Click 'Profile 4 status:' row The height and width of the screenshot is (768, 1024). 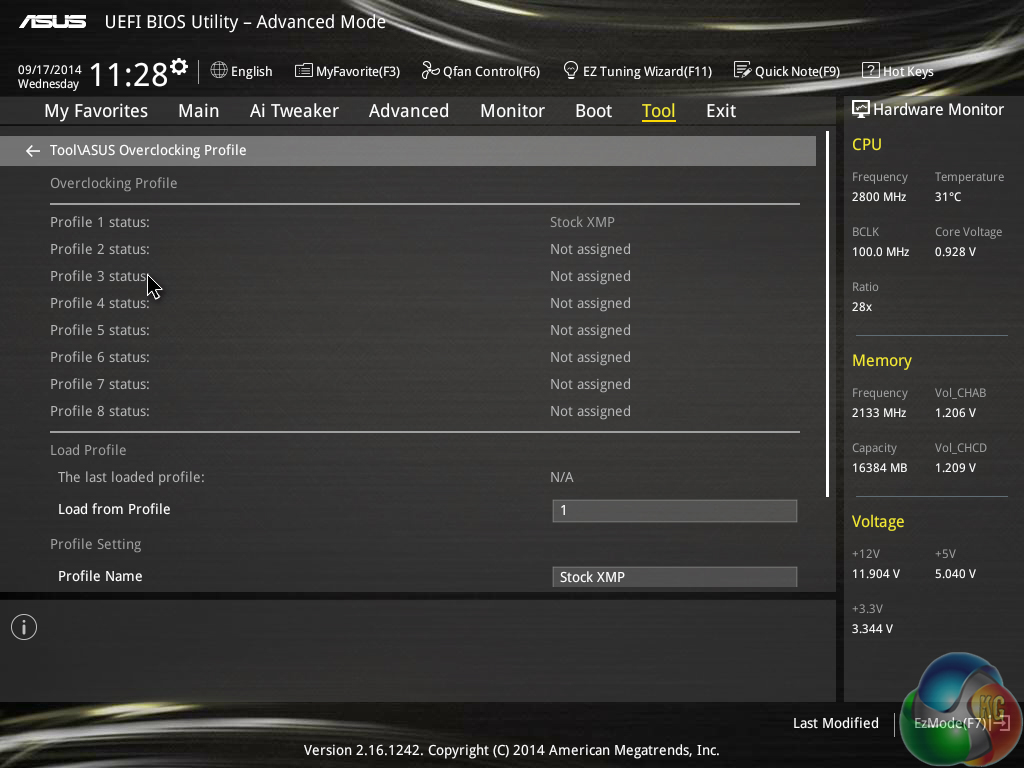tap(424, 303)
